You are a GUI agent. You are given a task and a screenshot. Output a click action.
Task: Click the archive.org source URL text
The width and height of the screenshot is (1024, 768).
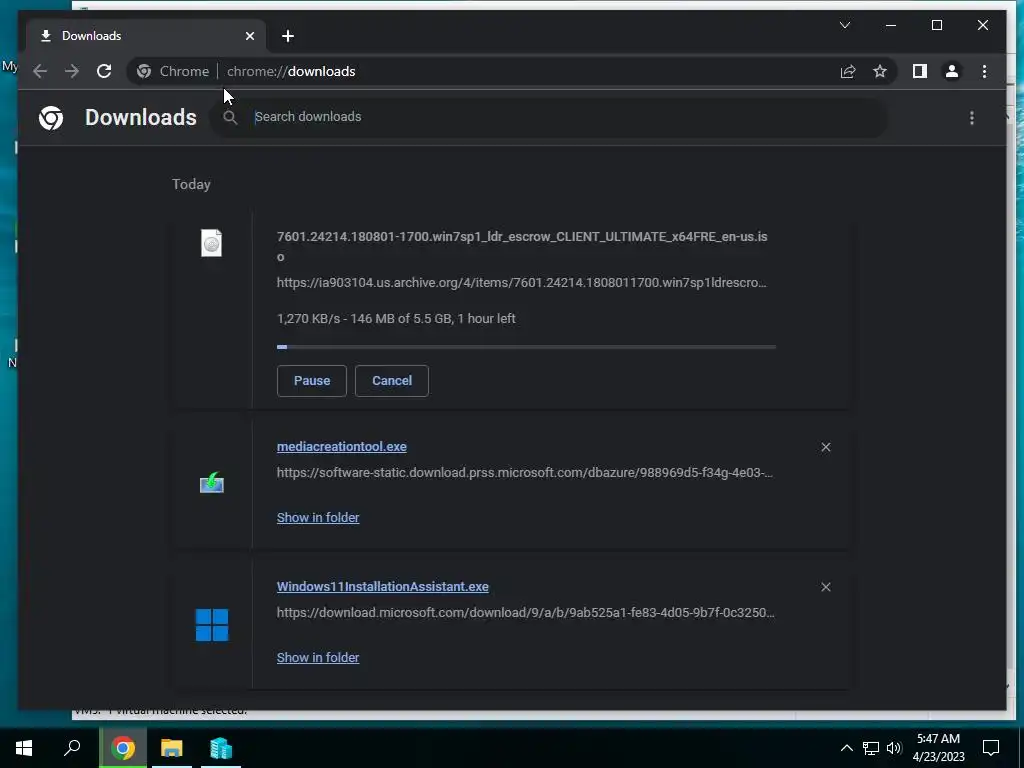coord(522,283)
